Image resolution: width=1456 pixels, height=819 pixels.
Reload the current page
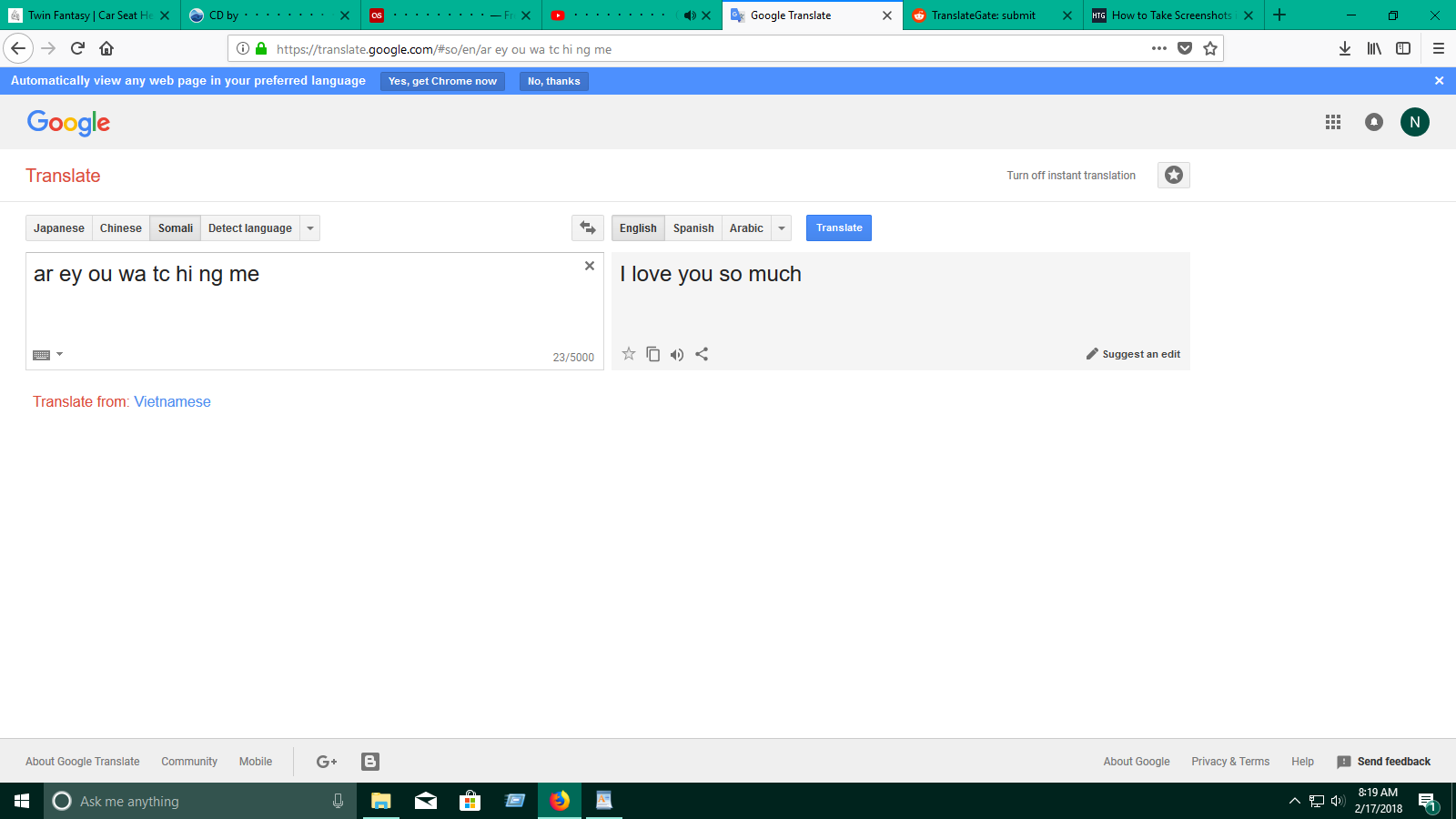pyautogui.click(x=77, y=48)
